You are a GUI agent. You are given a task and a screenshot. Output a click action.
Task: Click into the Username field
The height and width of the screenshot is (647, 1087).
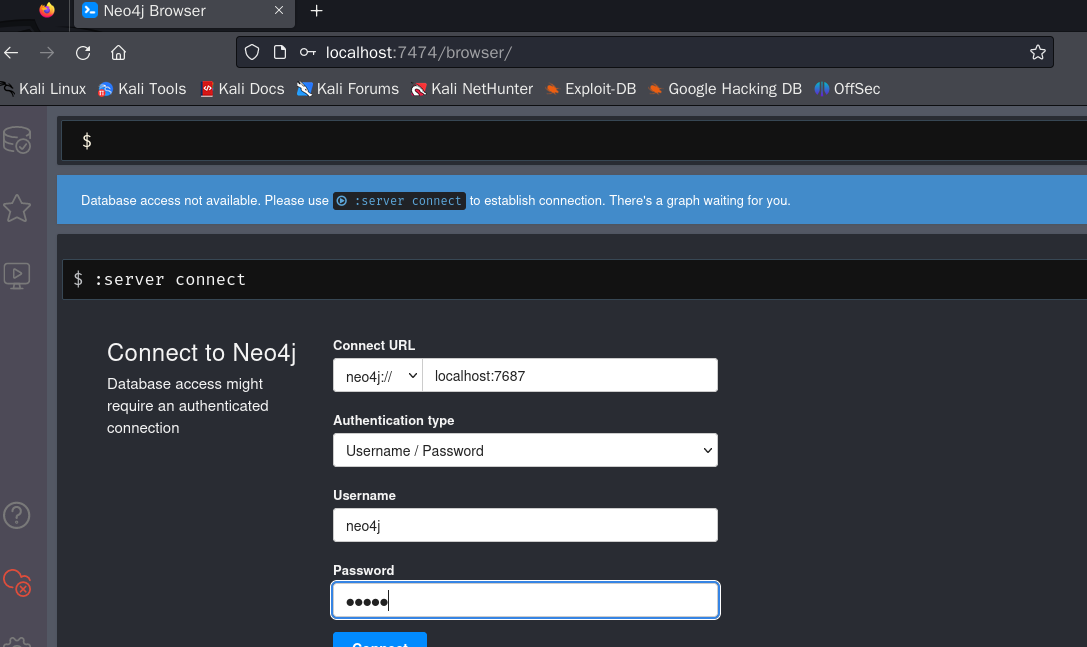tap(525, 525)
